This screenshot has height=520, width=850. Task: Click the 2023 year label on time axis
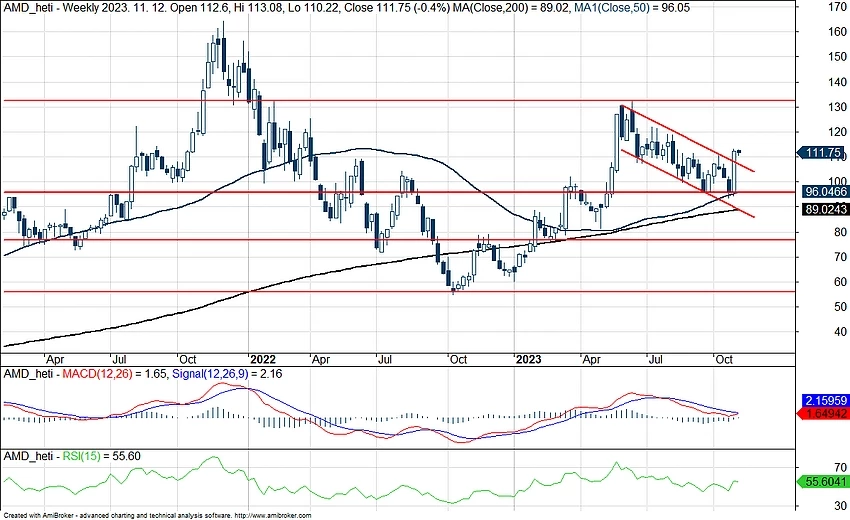point(529,359)
